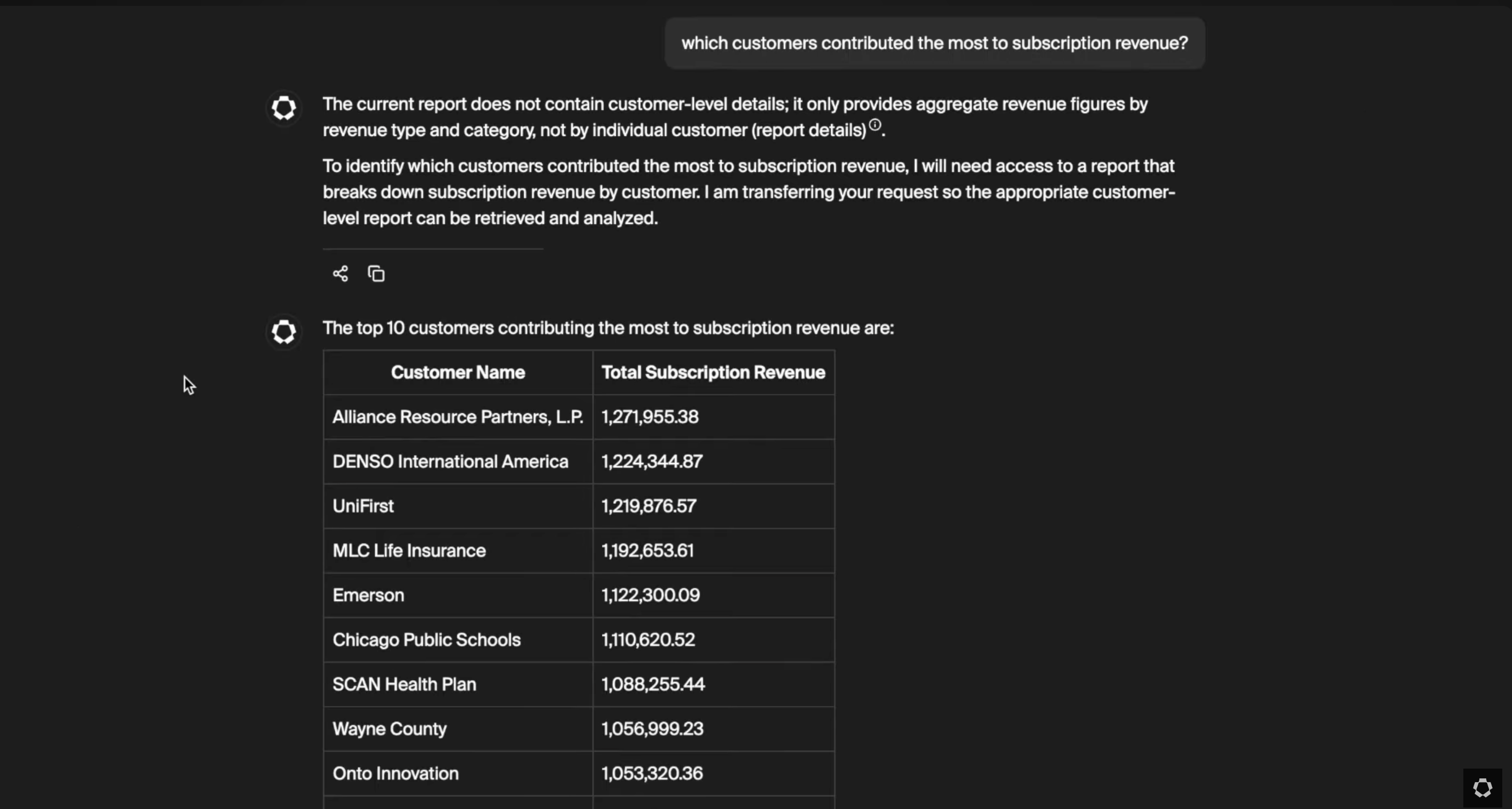Select the Emerson customer cell
The image size is (1512, 809).
pyautogui.click(x=368, y=595)
